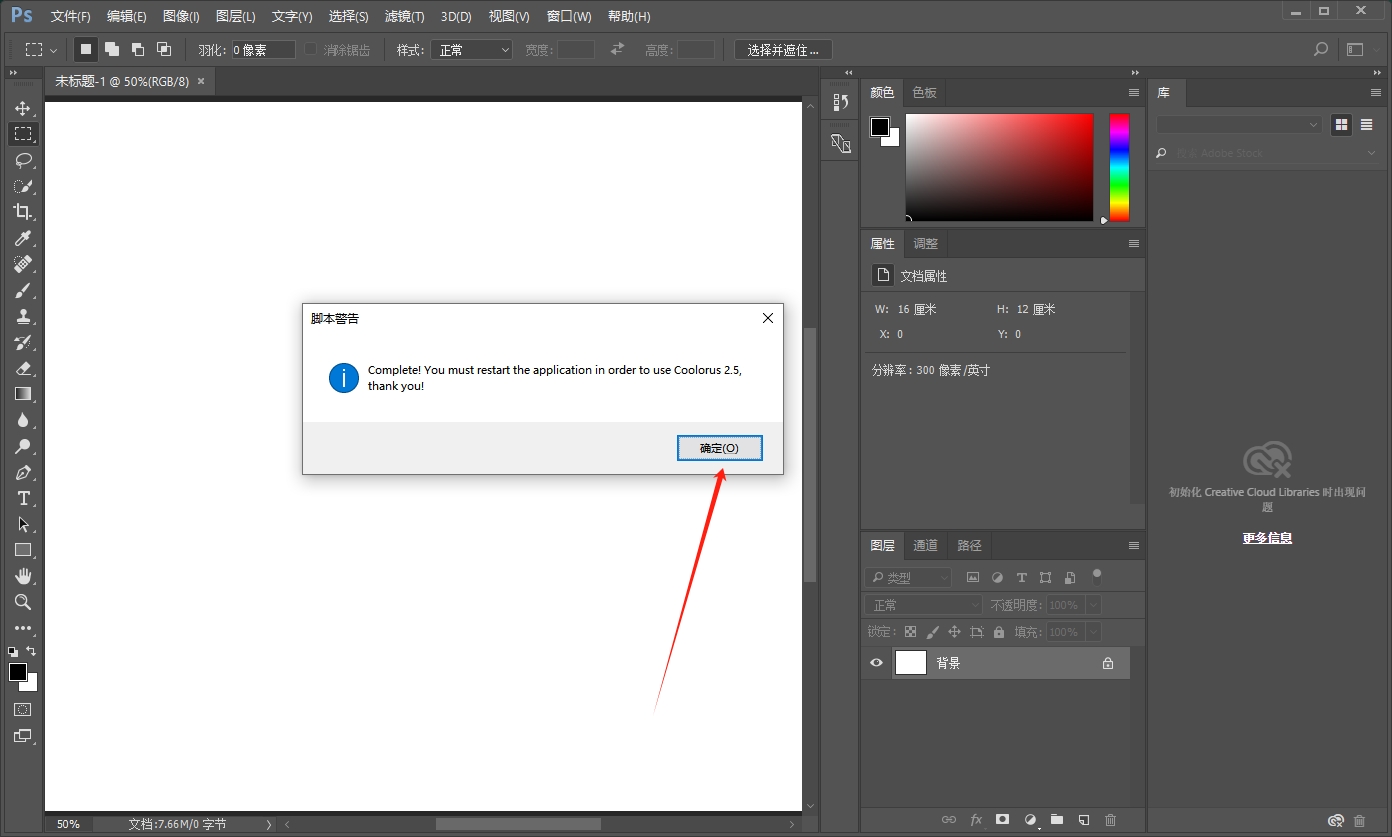The height and width of the screenshot is (837, 1392).
Task: Select the Crop tool
Action: point(23,212)
